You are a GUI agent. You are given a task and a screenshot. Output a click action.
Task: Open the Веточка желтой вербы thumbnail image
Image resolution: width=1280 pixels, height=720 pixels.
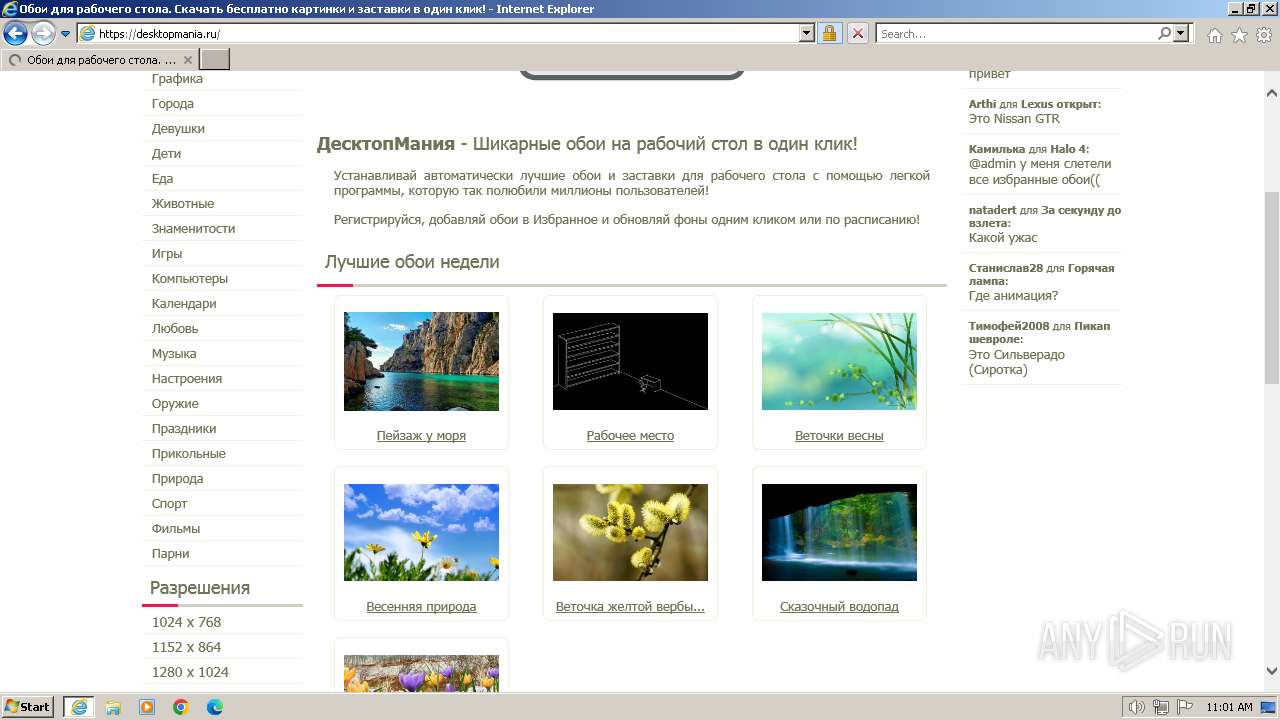[630, 532]
